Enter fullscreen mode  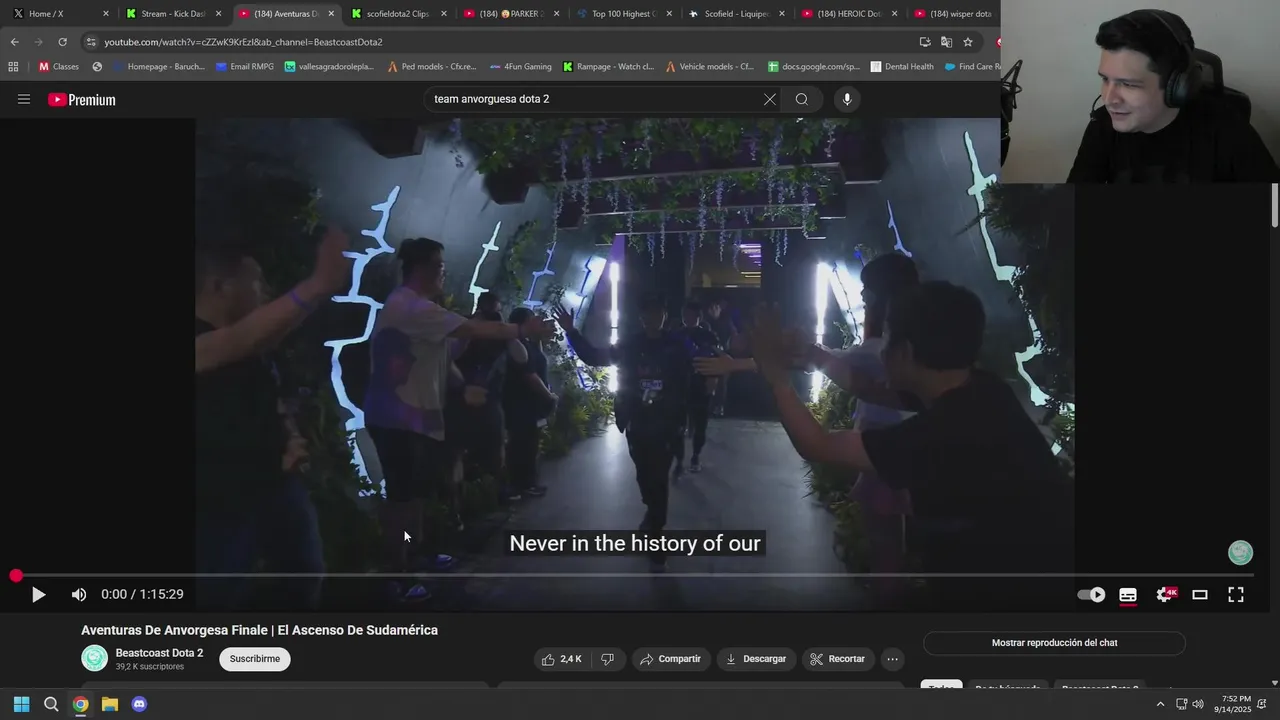point(1236,595)
